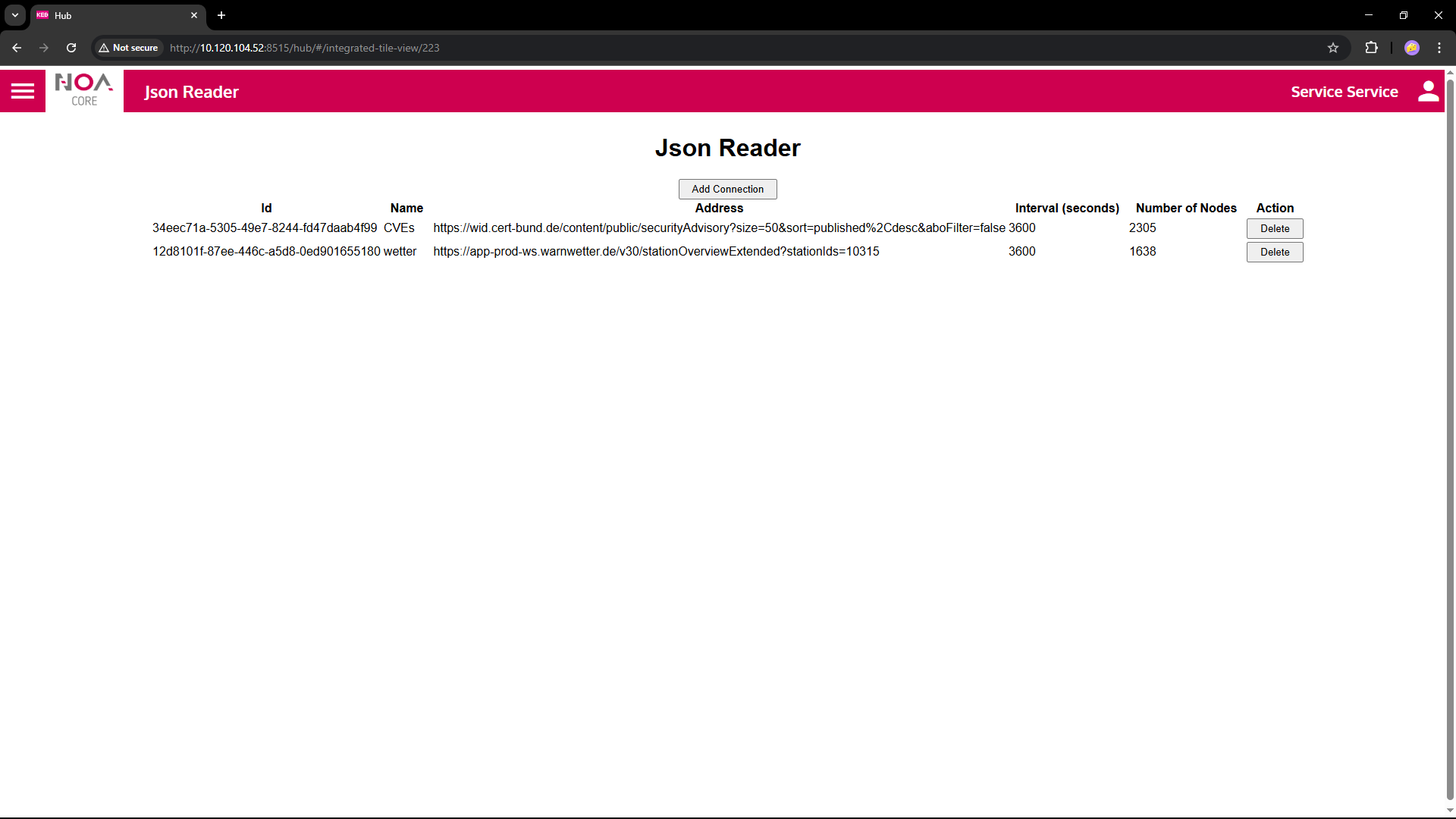Expand the tab search dropdown
1456x819 pixels.
coord(14,15)
